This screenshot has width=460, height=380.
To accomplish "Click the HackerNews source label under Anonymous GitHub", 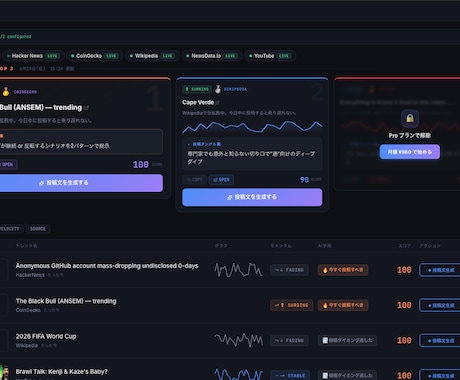I will pos(30,275).
